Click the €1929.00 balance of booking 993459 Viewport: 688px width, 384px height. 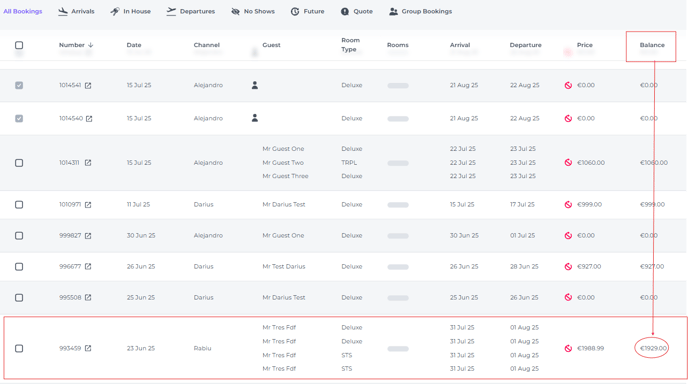[x=653, y=348]
